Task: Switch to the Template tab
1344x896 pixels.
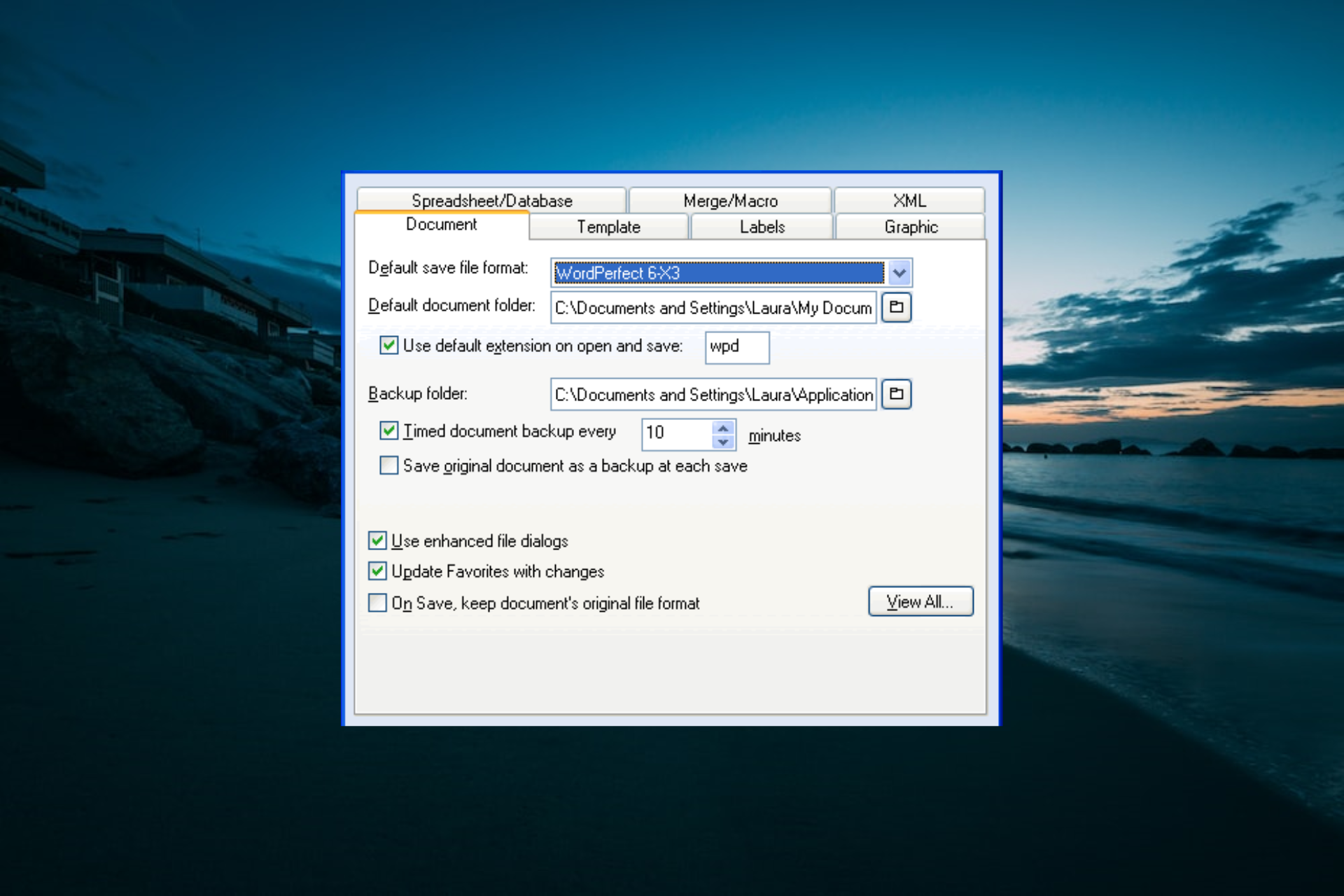Action: (608, 227)
